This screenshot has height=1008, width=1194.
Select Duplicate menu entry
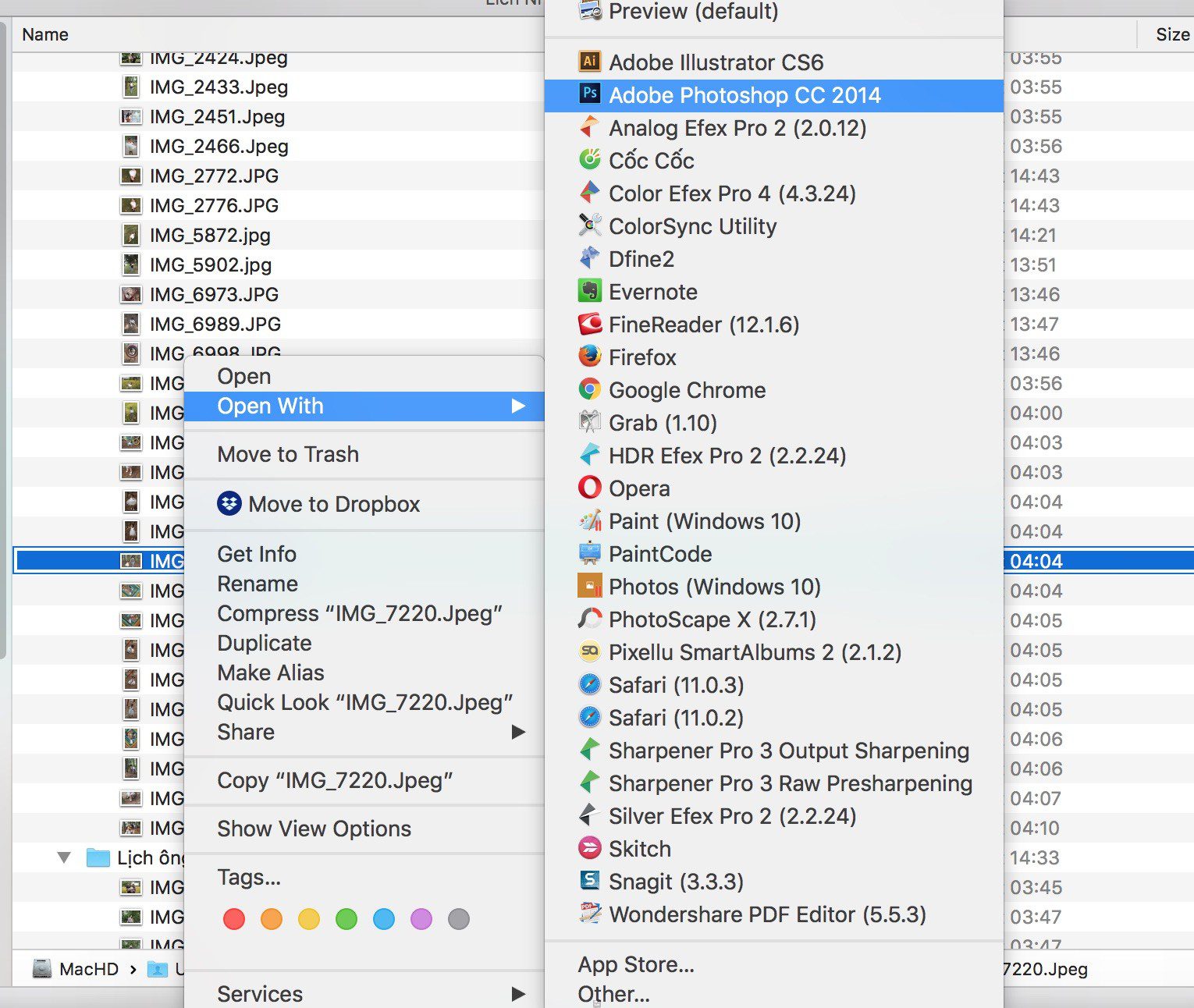364,643
